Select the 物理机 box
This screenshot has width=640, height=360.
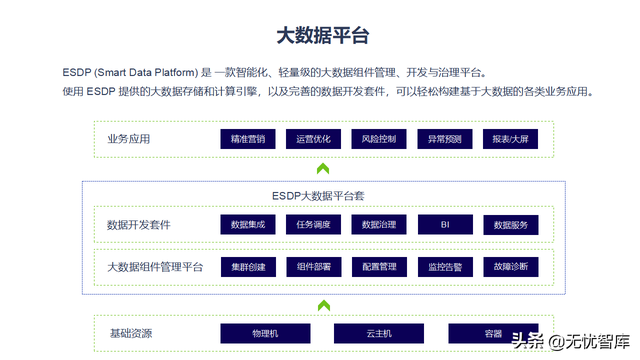pos(265,333)
